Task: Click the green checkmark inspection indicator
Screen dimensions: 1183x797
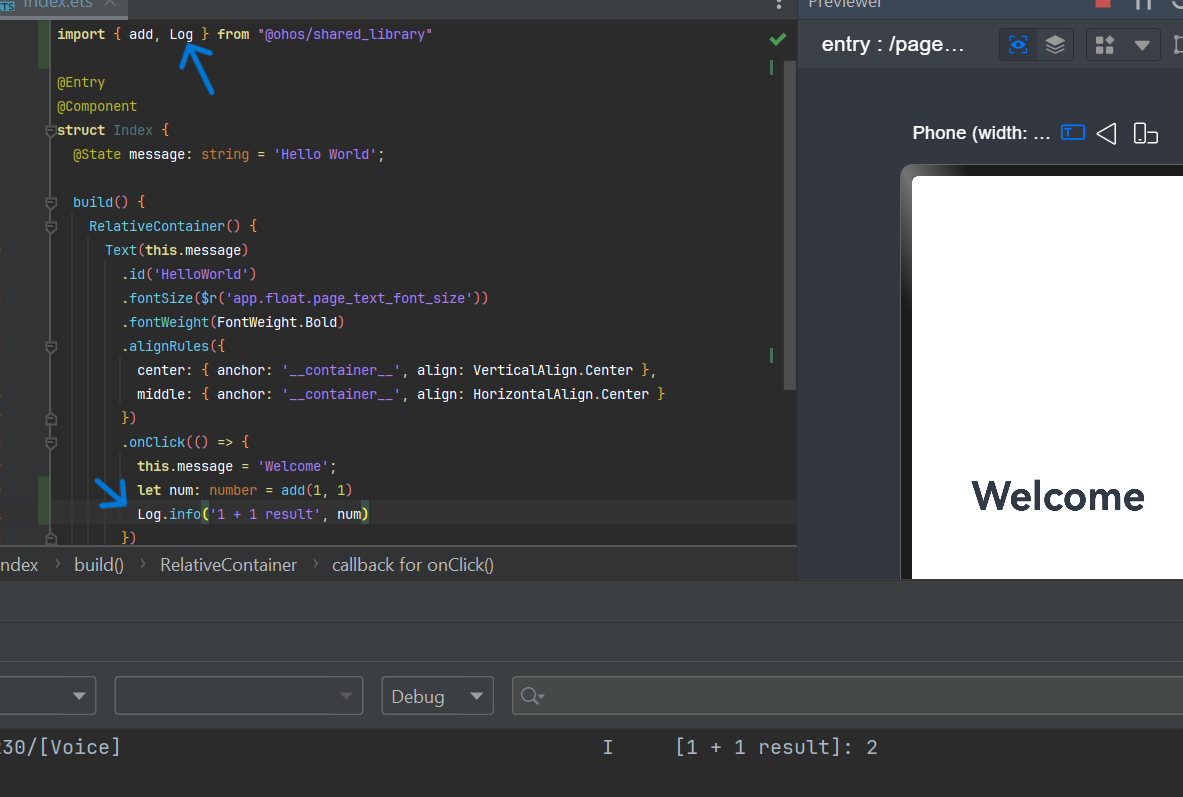Action: click(777, 39)
